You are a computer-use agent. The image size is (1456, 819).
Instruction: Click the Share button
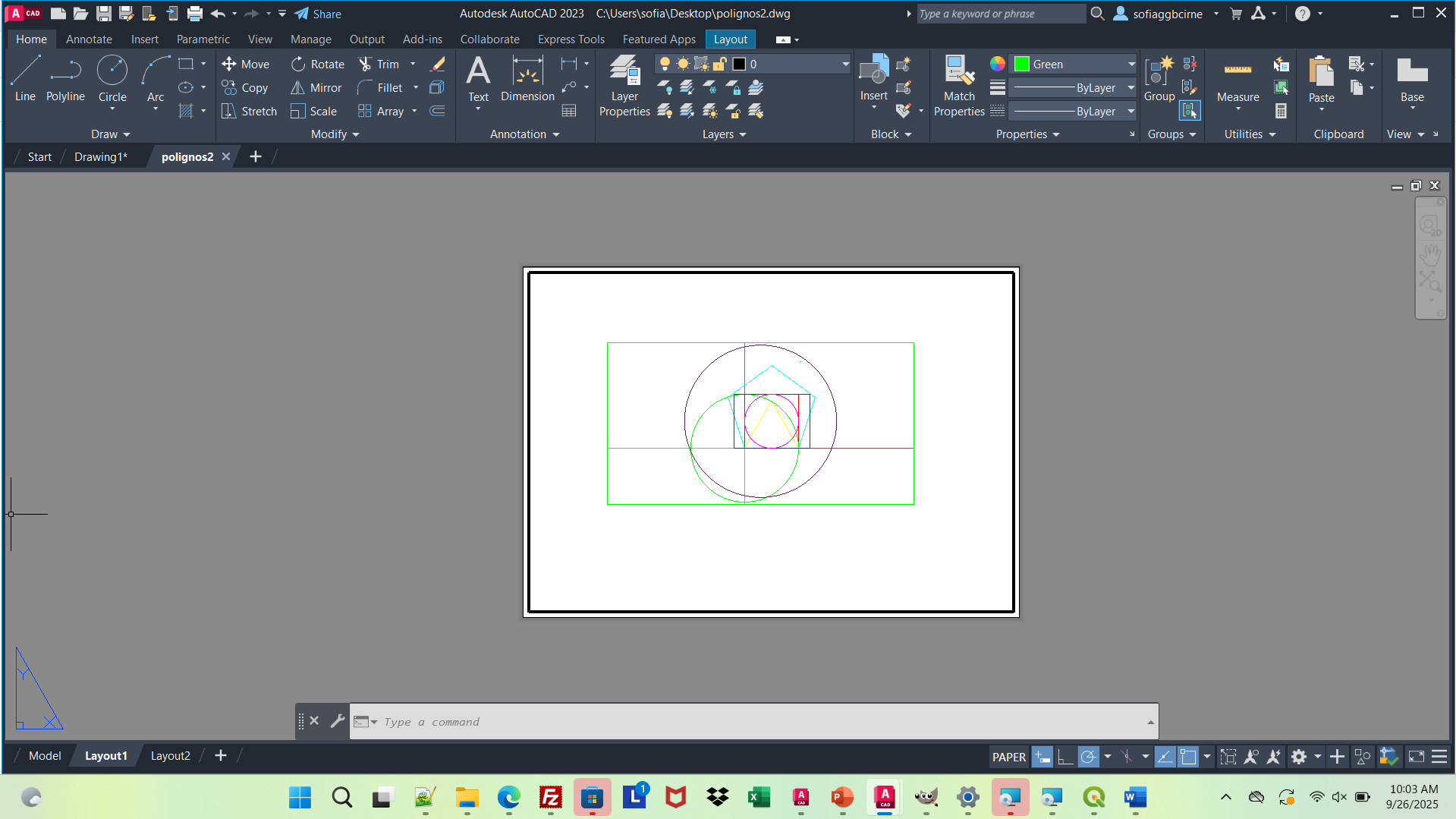(x=318, y=14)
